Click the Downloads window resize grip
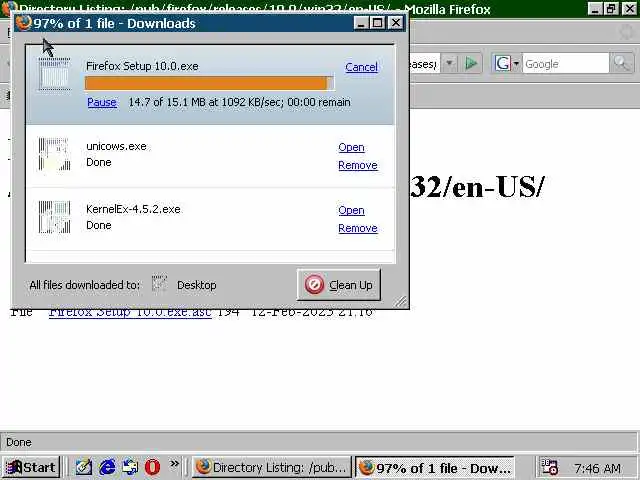Image resolution: width=640 pixels, height=480 pixels. pos(401,301)
